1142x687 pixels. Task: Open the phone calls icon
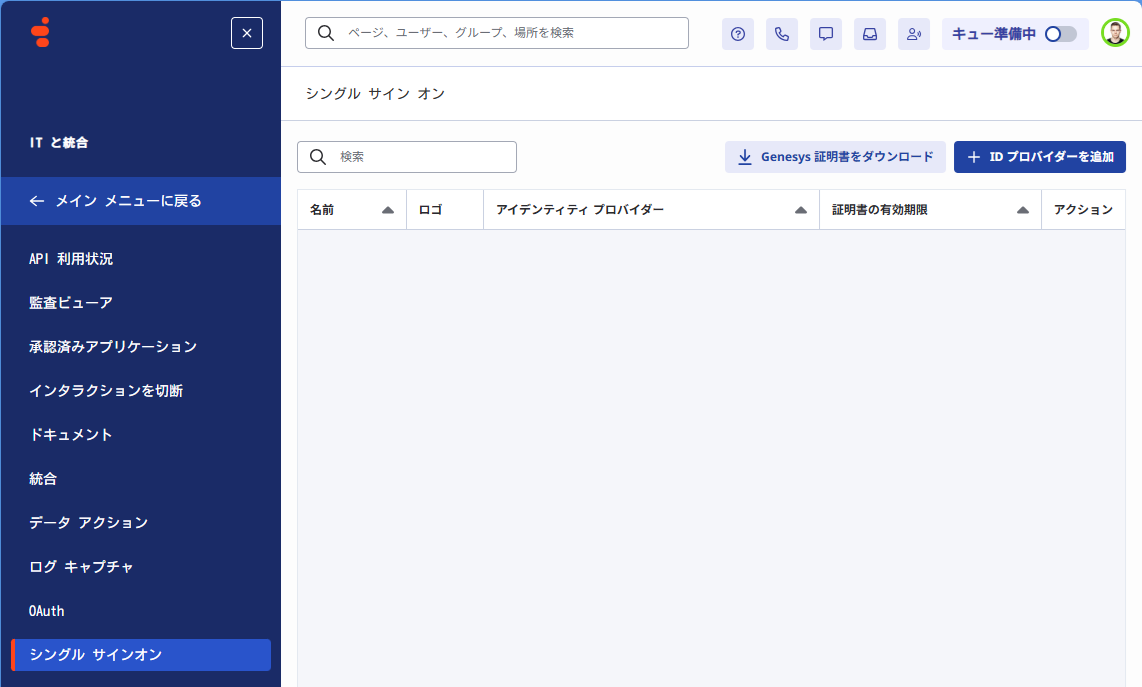click(782, 34)
